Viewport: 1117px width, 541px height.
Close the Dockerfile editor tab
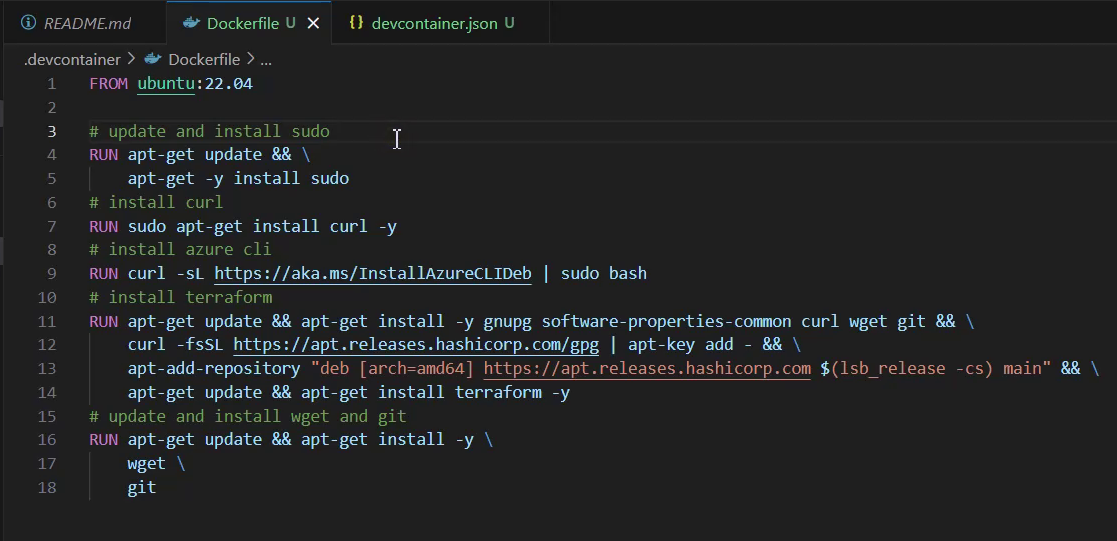coord(313,23)
